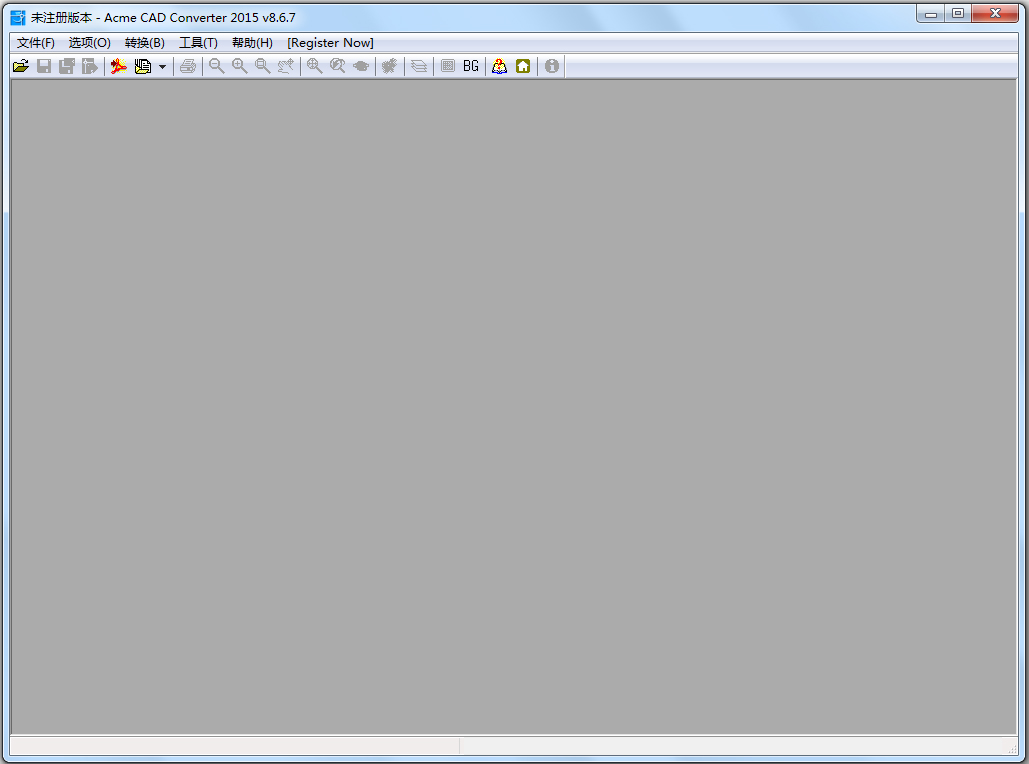This screenshot has height=764, width=1029.
Task: Open the 转换(B) menu
Action: point(144,42)
